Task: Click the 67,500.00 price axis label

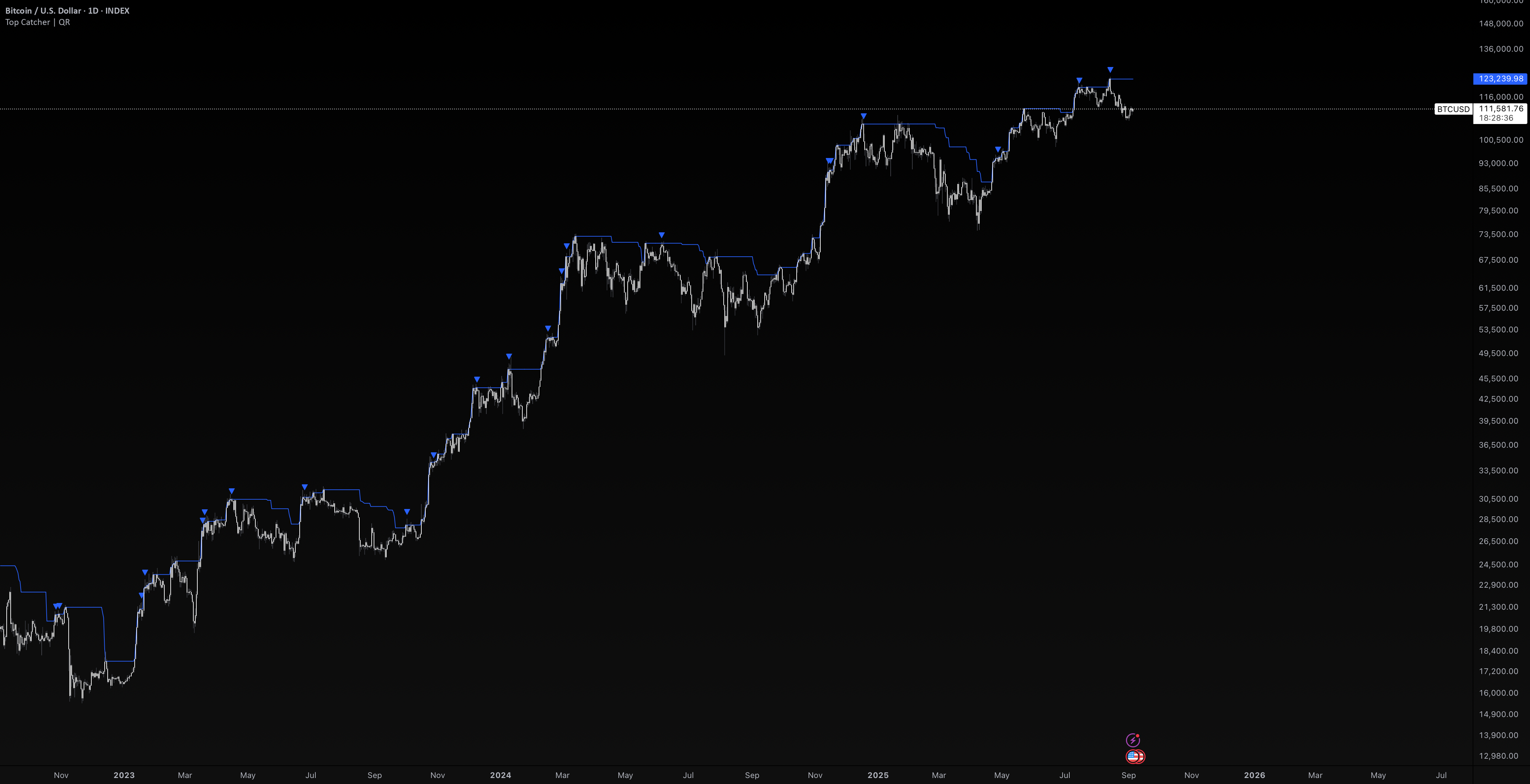Action: point(1499,260)
